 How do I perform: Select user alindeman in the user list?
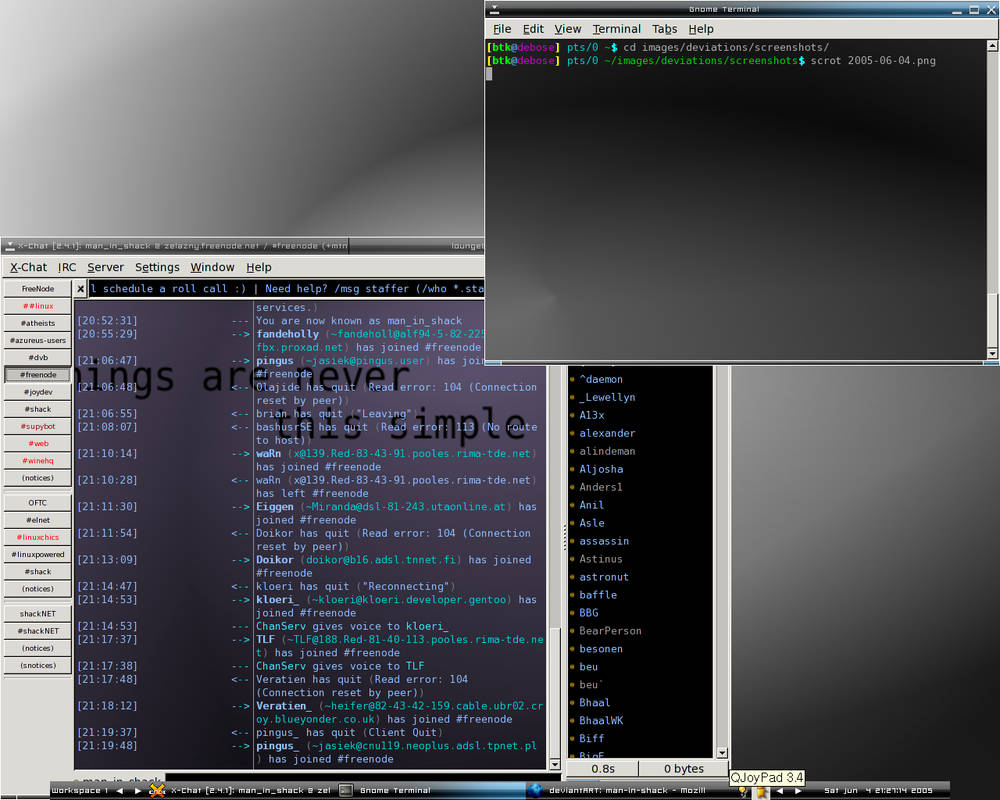(607, 451)
